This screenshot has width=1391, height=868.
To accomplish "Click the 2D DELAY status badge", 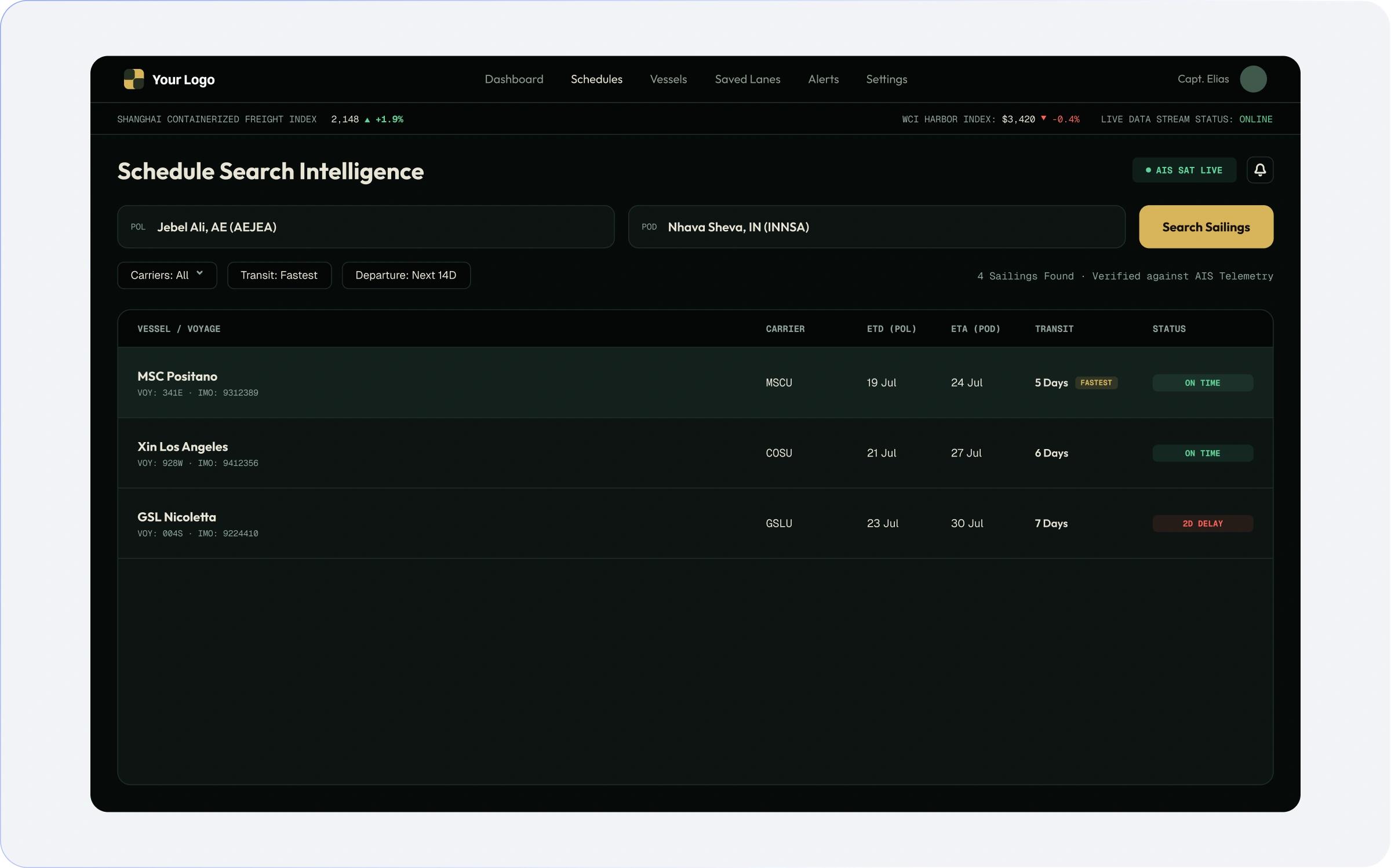I will [1203, 523].
